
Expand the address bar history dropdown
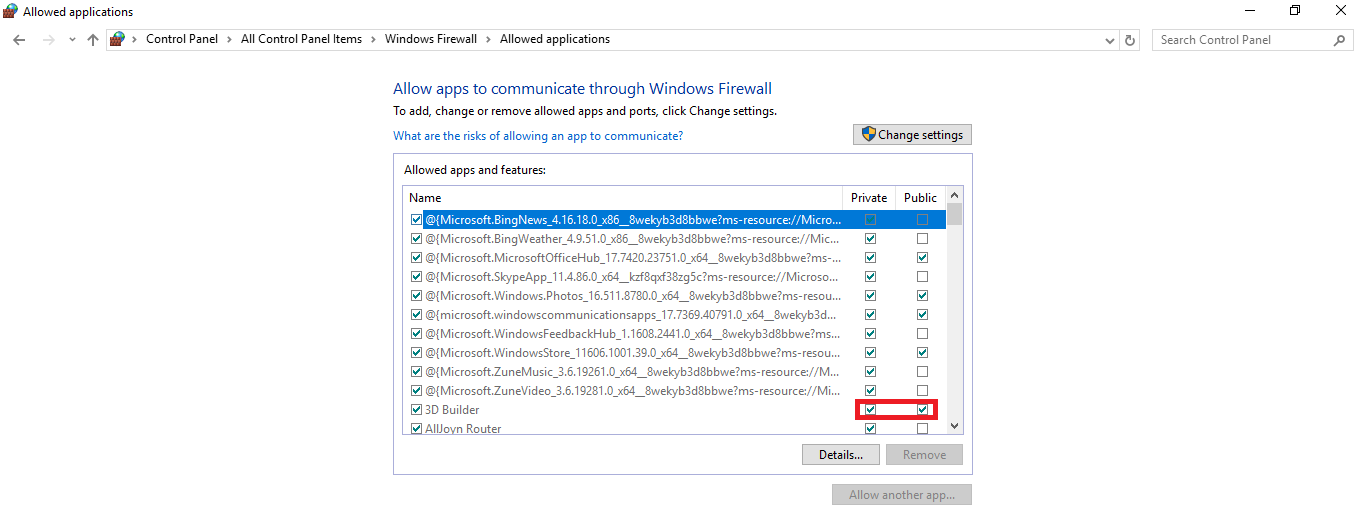(x=1110, y=40)
